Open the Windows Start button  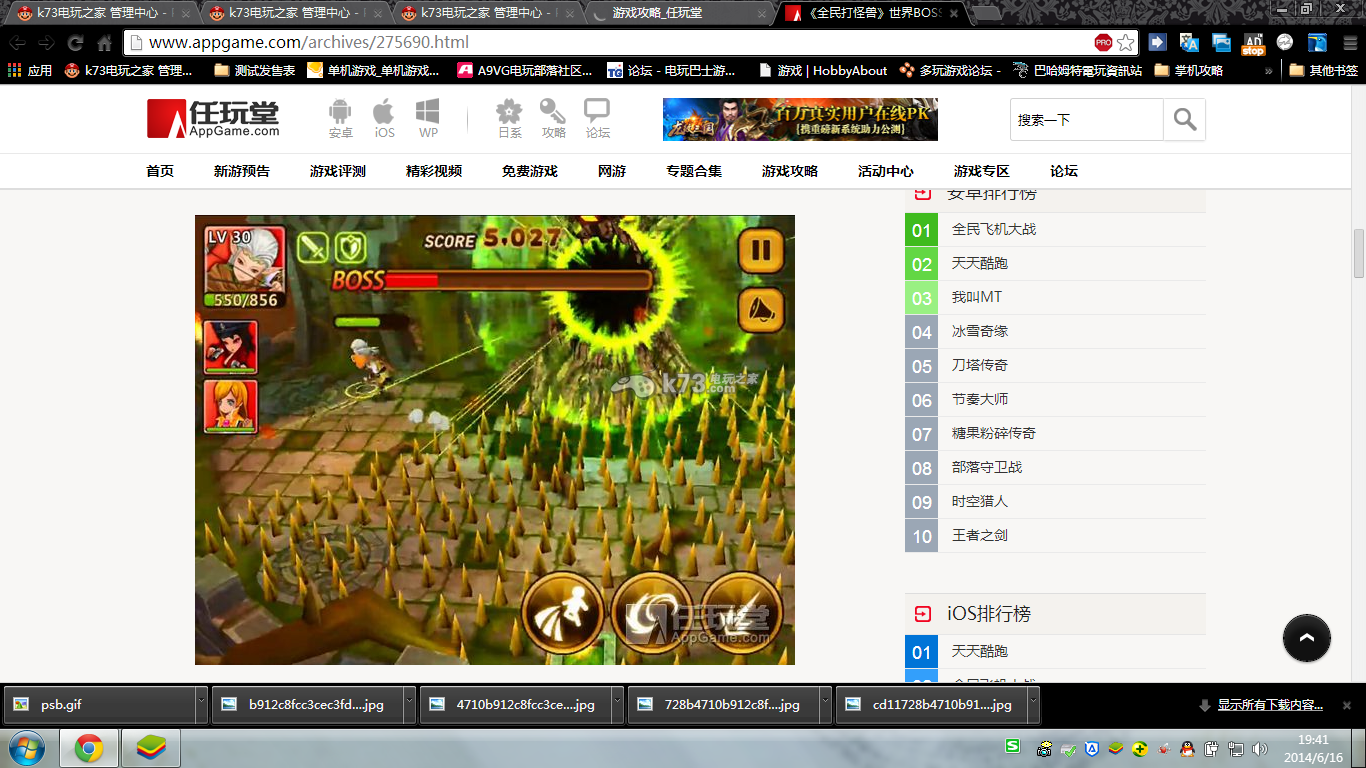coord(25,748)
